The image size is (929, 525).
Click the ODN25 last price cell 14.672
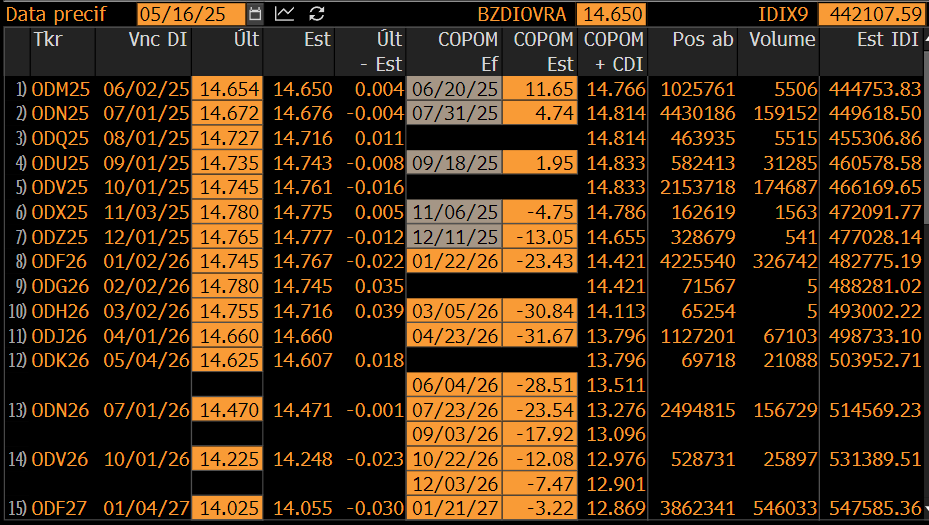(228, 113)
